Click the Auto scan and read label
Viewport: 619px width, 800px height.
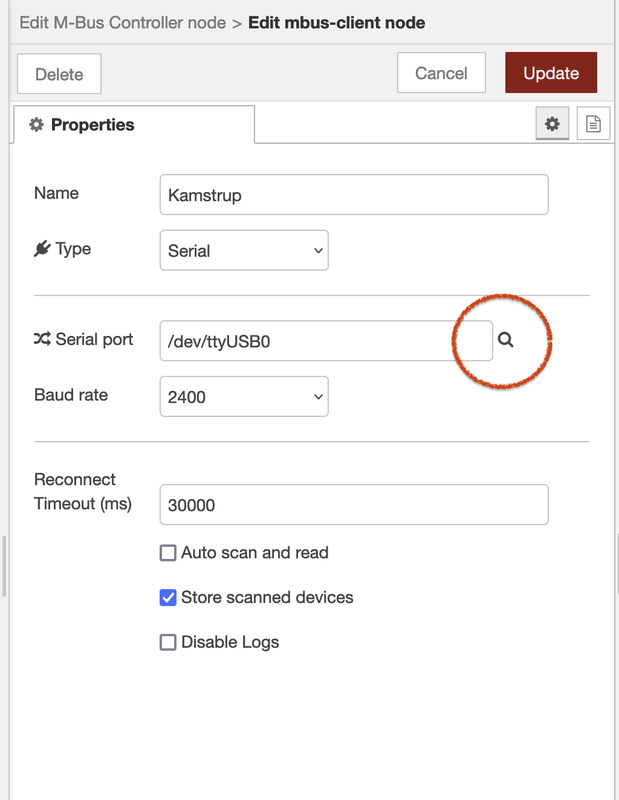254,553
